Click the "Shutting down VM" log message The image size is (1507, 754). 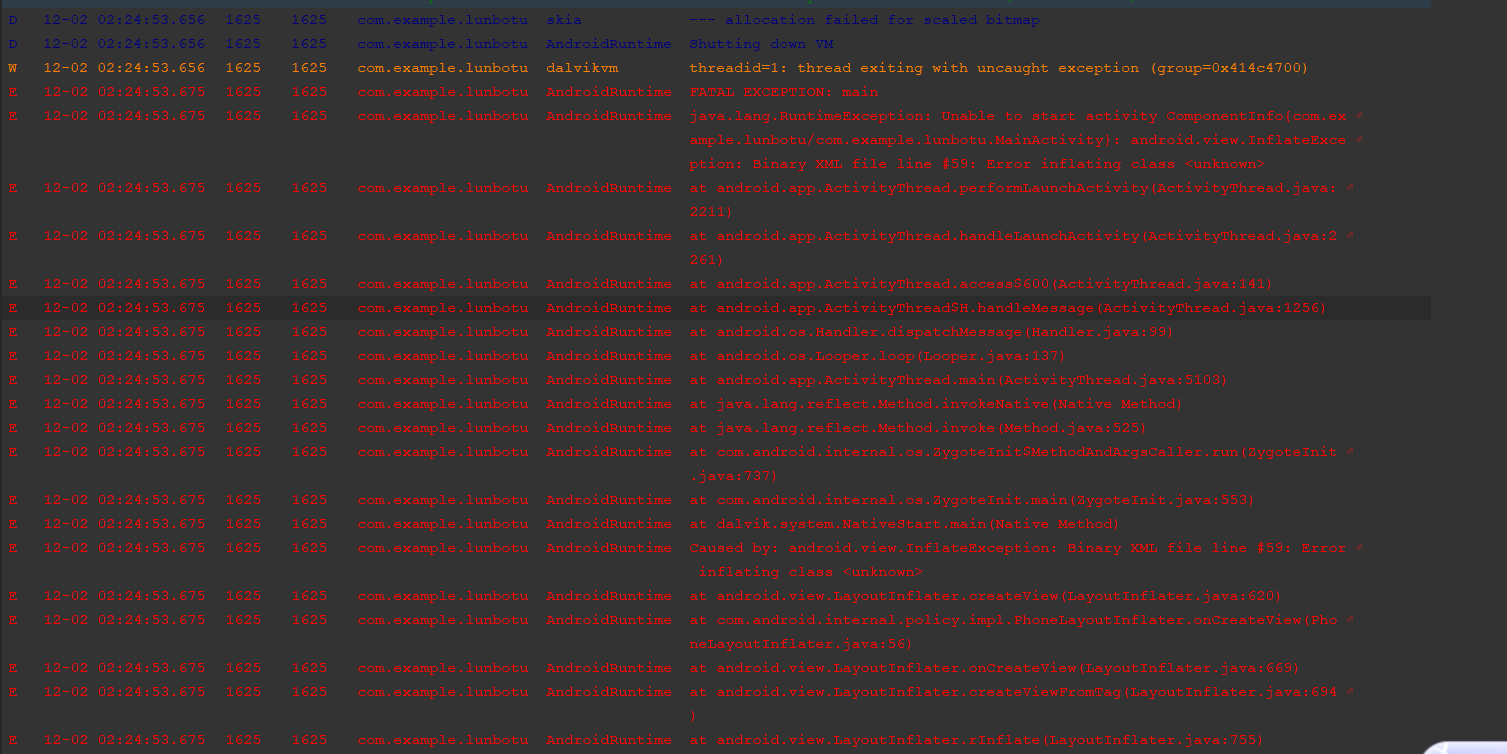(x=761, y=44)
